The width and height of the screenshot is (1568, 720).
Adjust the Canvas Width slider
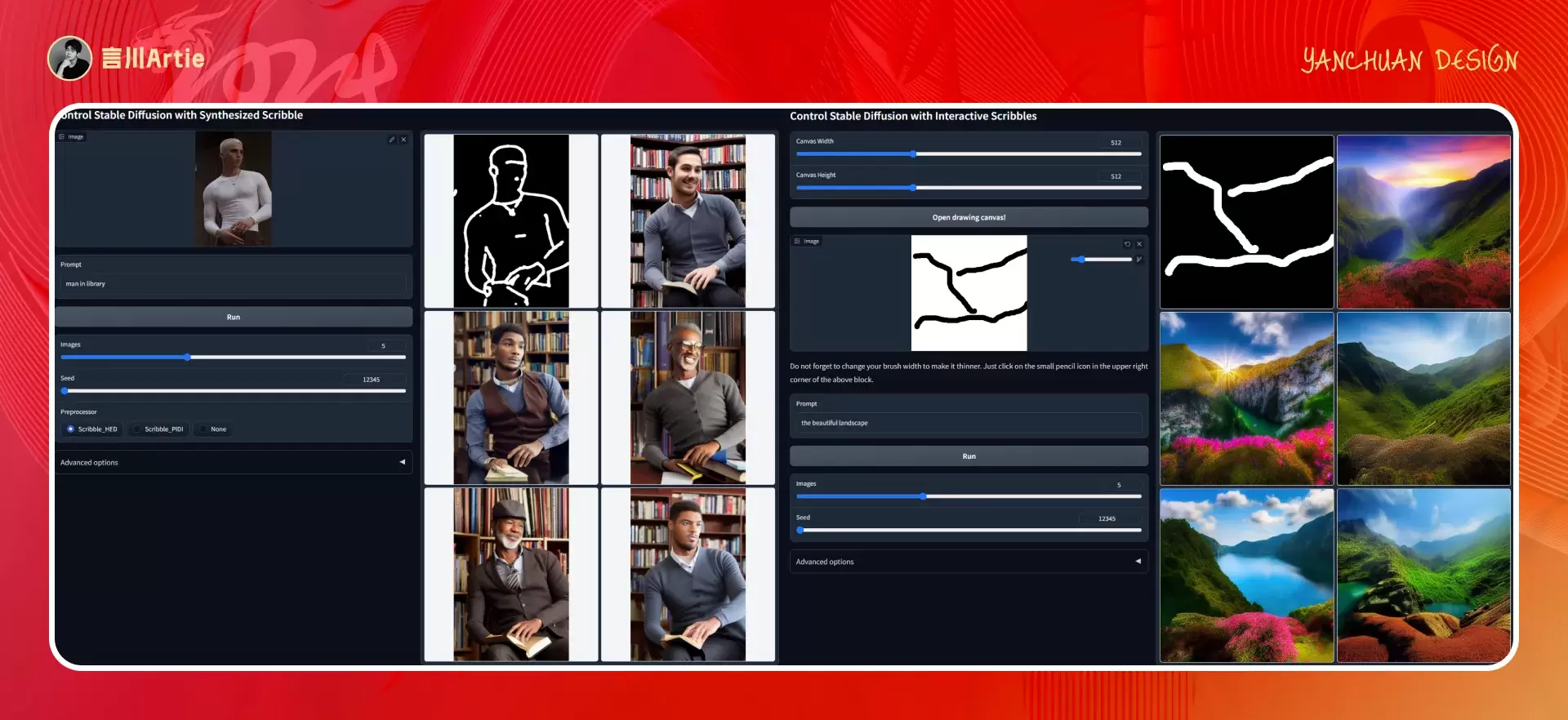pos(969,154)
